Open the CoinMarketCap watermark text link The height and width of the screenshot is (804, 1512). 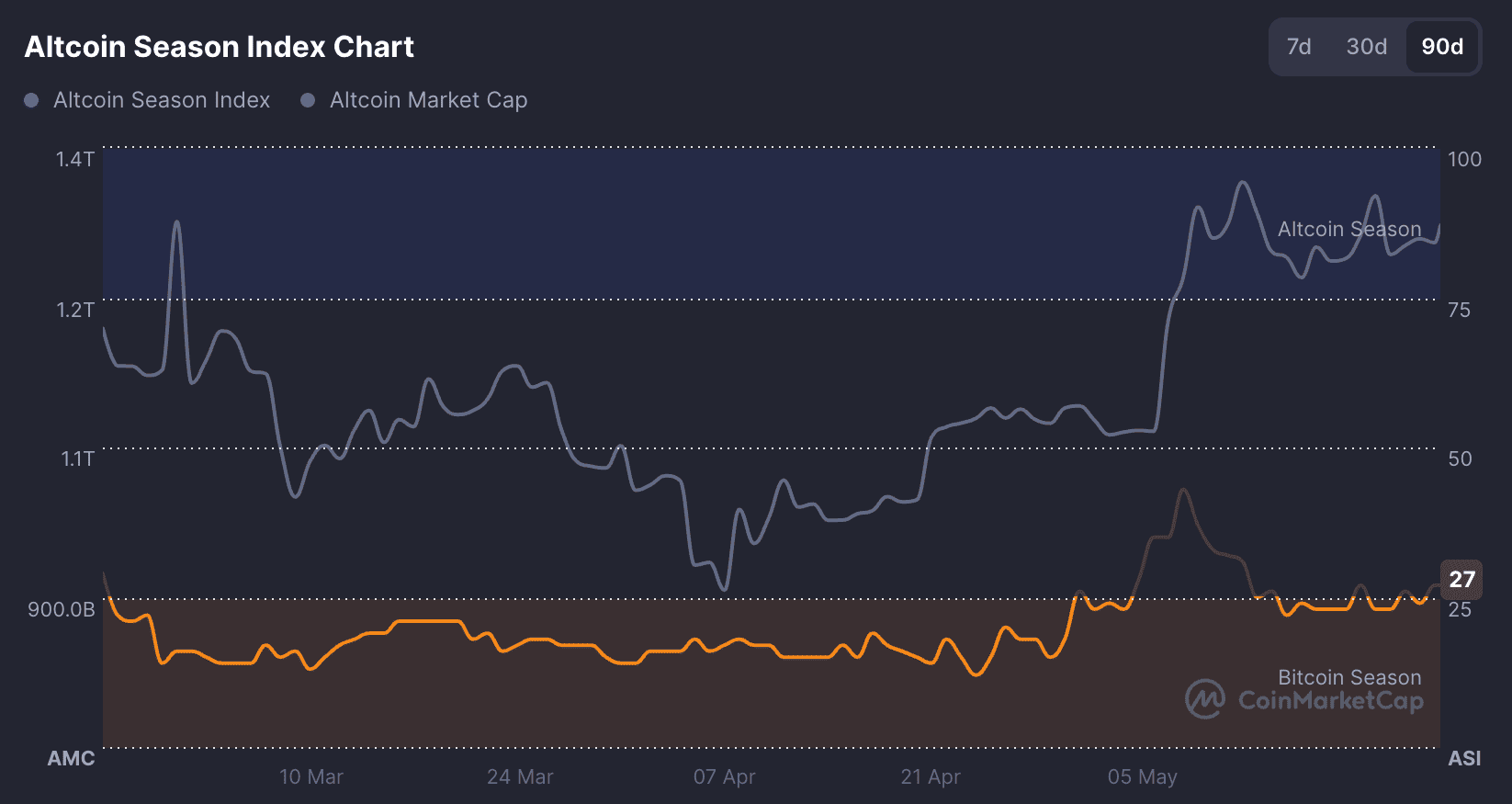click(x=1331, y=701)
